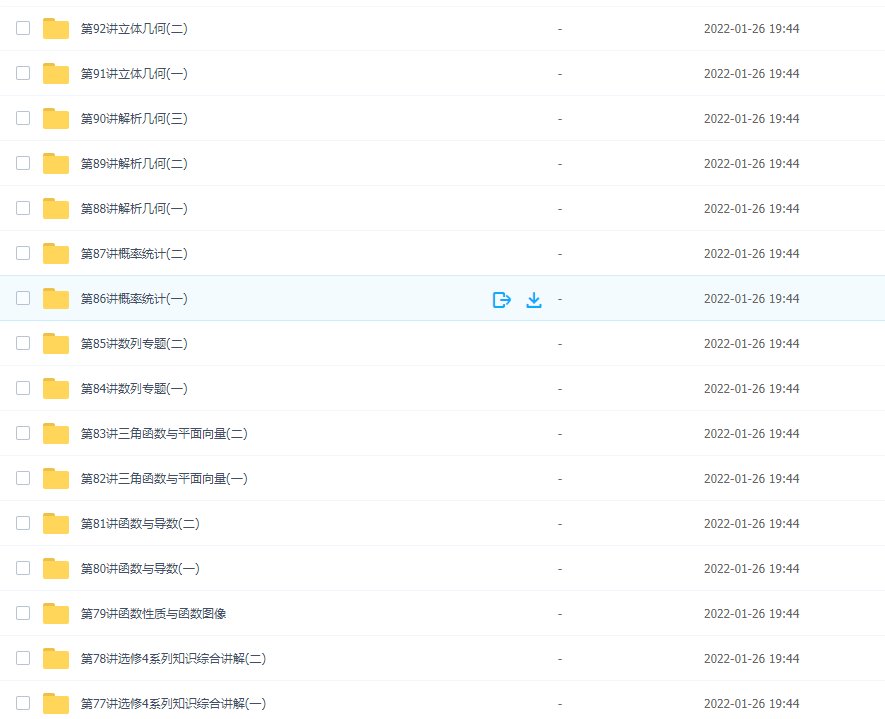Open folder 第78讲选修4系列知识综合讲解(二)
The height and width of the screenshot is (719, 885).
click(173, 659)
